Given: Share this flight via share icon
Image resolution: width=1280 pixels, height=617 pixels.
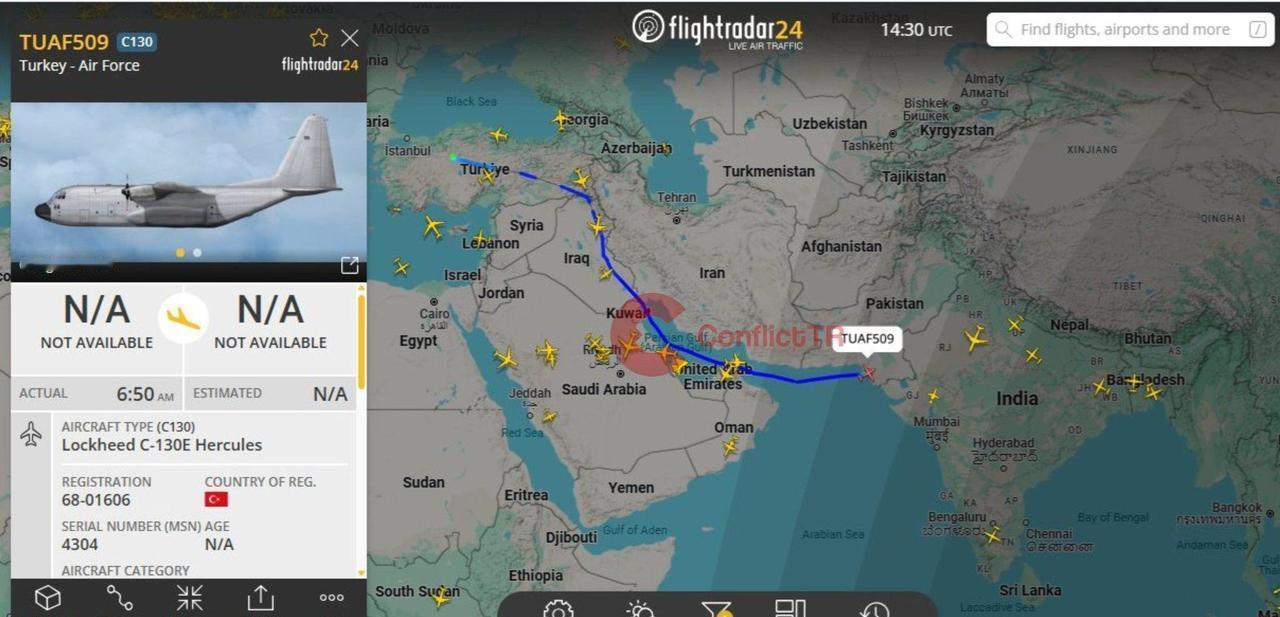Looking at the screenshot, I should pyautogui.click(x=260, y=597).
